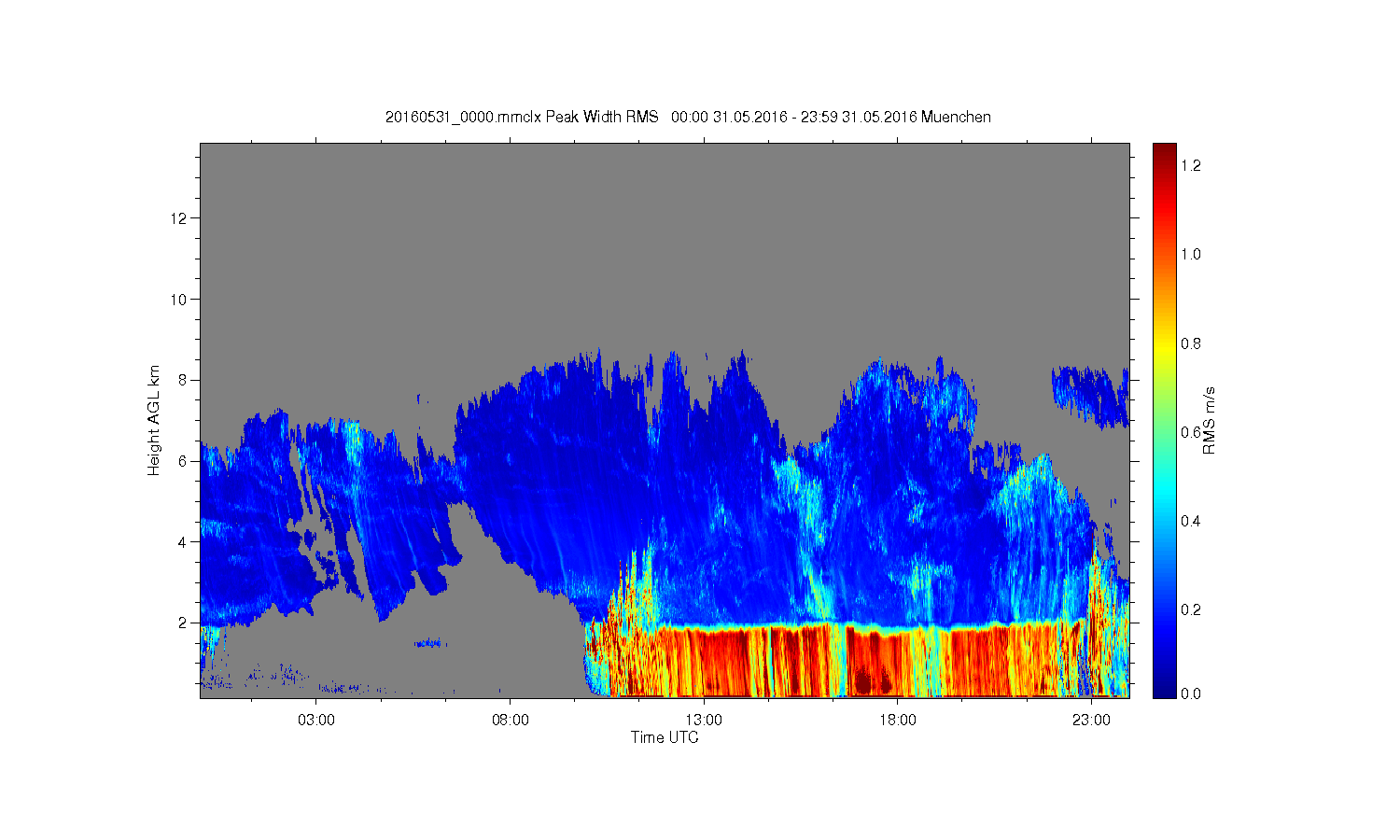Click the 'RMS m/s' colorbar label
The image size is (1400, 840).
coord(1209,420)
